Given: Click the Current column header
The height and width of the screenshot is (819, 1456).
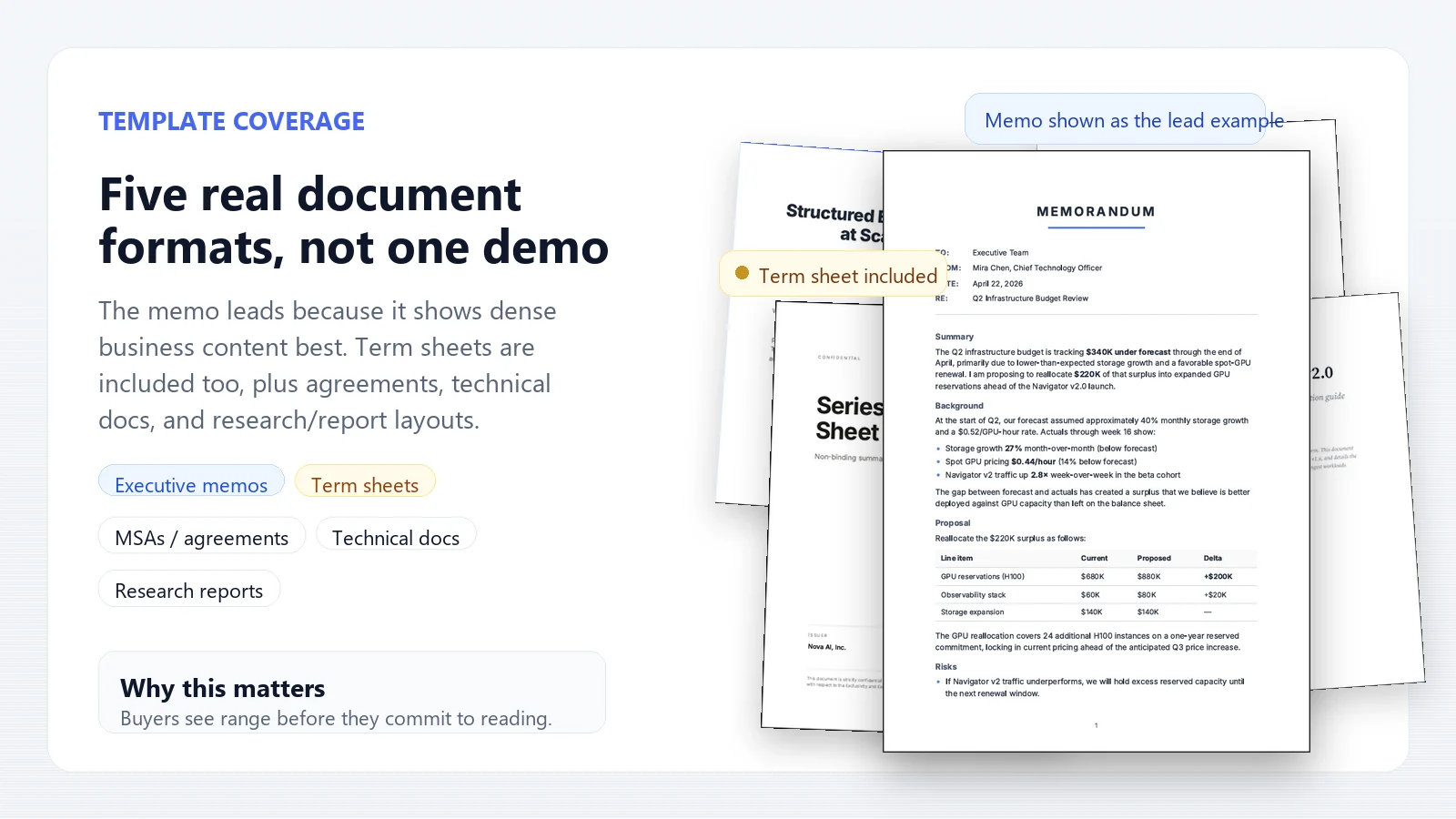Looking at the screenshot, I should pos(1094,558).
